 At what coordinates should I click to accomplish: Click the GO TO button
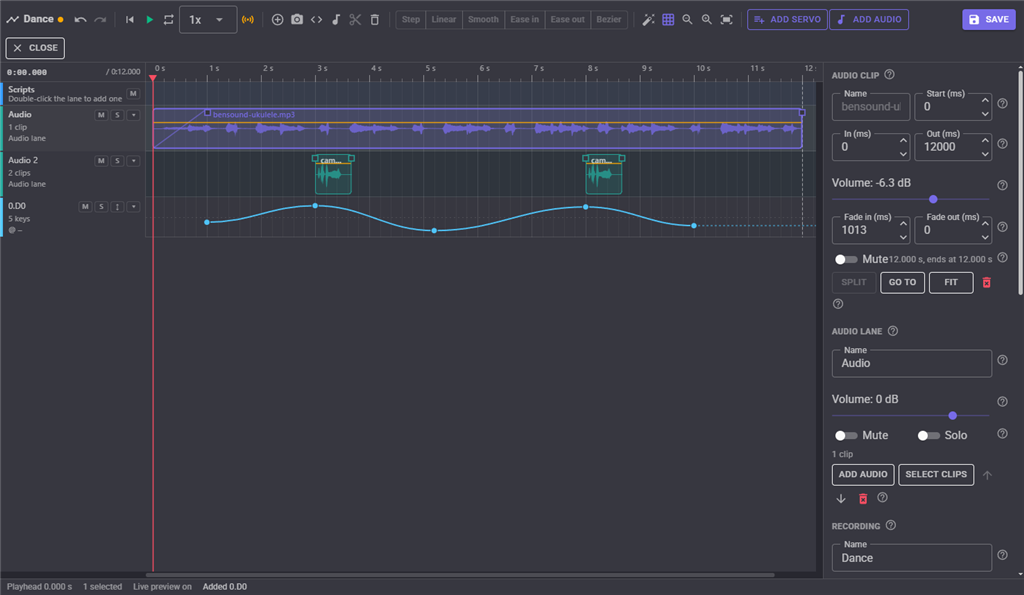click(x=902, y=283)
